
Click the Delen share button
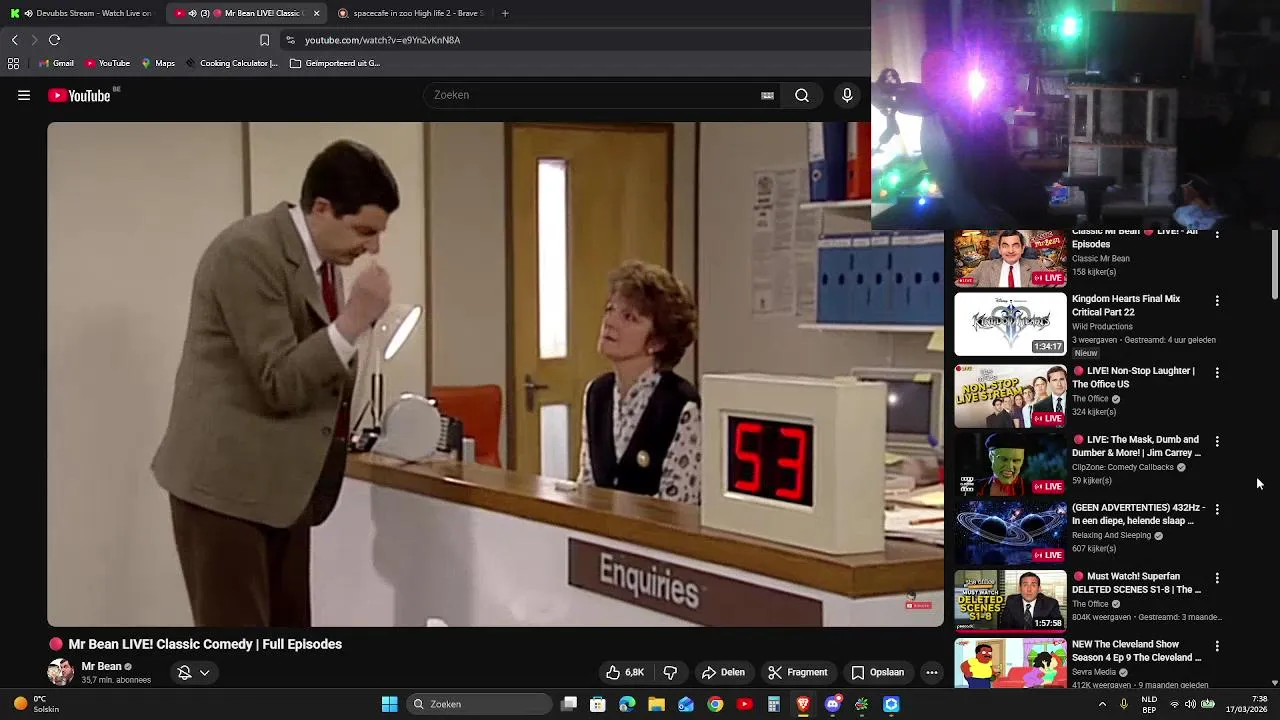click(723, 672)
